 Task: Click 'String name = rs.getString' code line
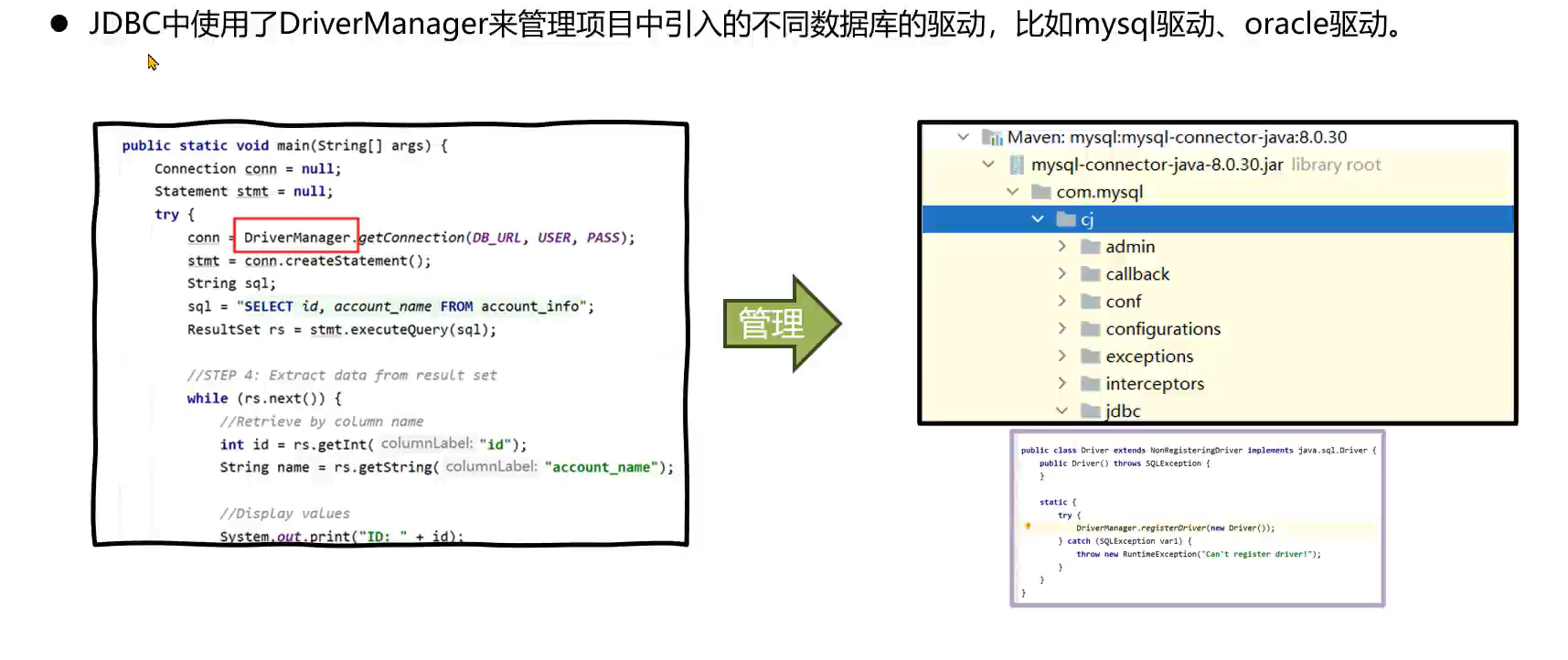[446, 467]
